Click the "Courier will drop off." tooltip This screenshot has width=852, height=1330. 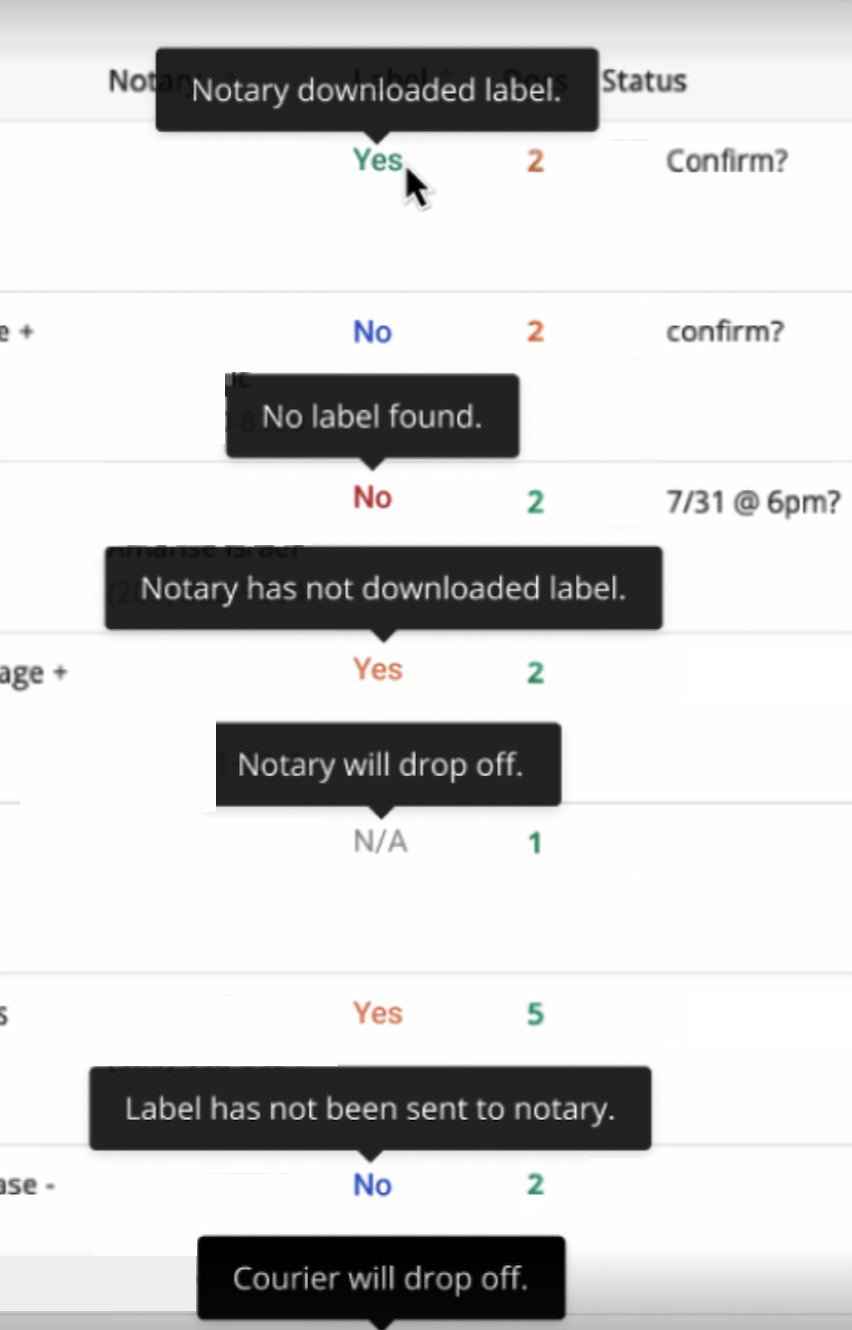(x=381, y=1278)
